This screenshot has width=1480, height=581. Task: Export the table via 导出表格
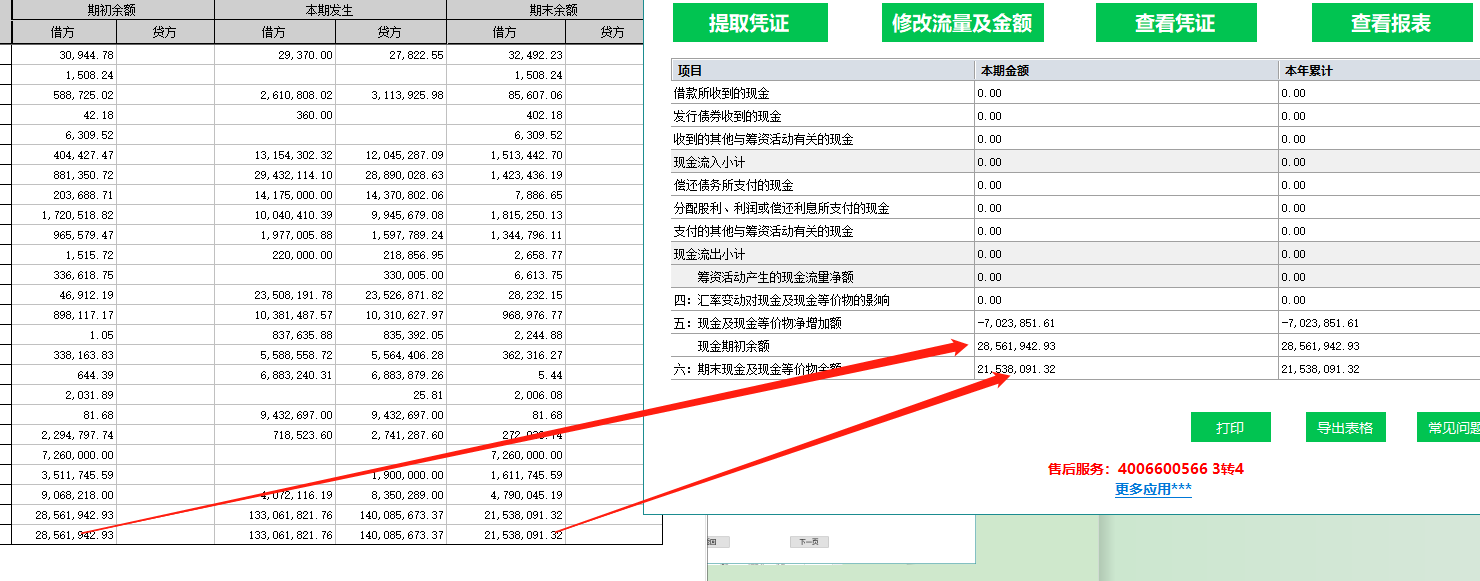(x=1345, y=427)
